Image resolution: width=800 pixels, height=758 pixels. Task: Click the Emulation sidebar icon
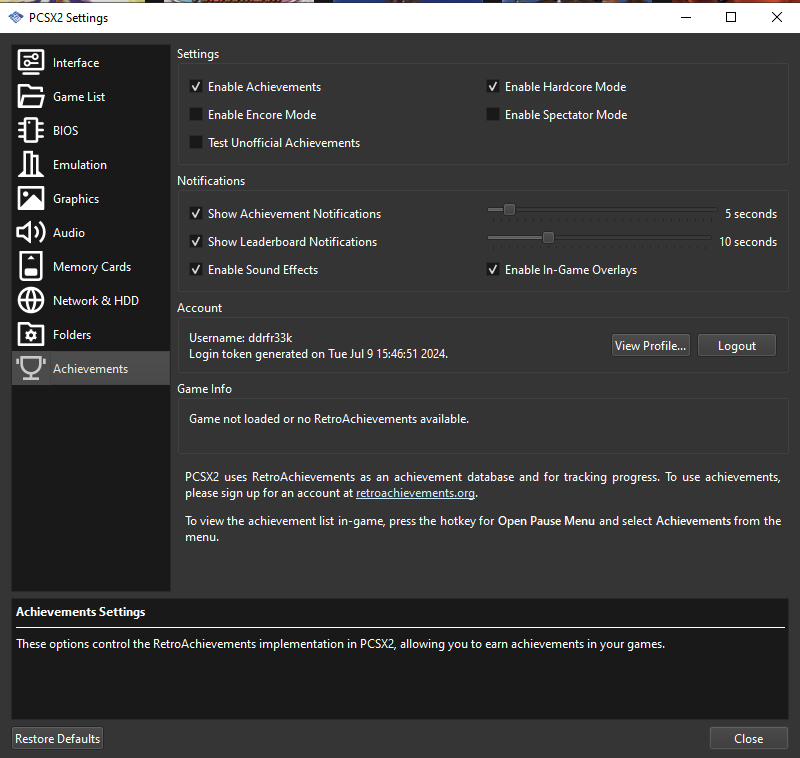(x=31, y=164)
